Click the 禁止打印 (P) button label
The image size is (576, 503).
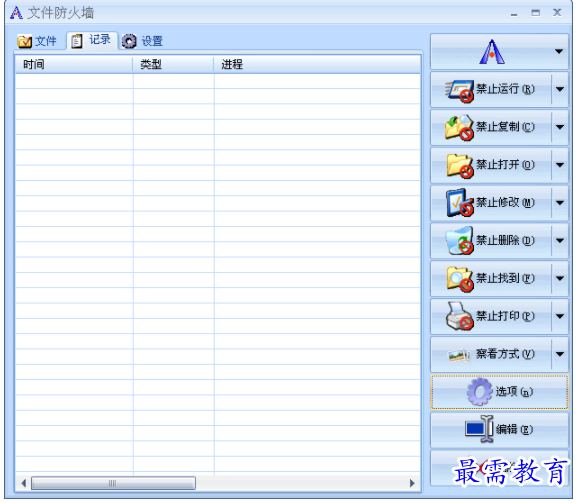[x=505, y=316]
